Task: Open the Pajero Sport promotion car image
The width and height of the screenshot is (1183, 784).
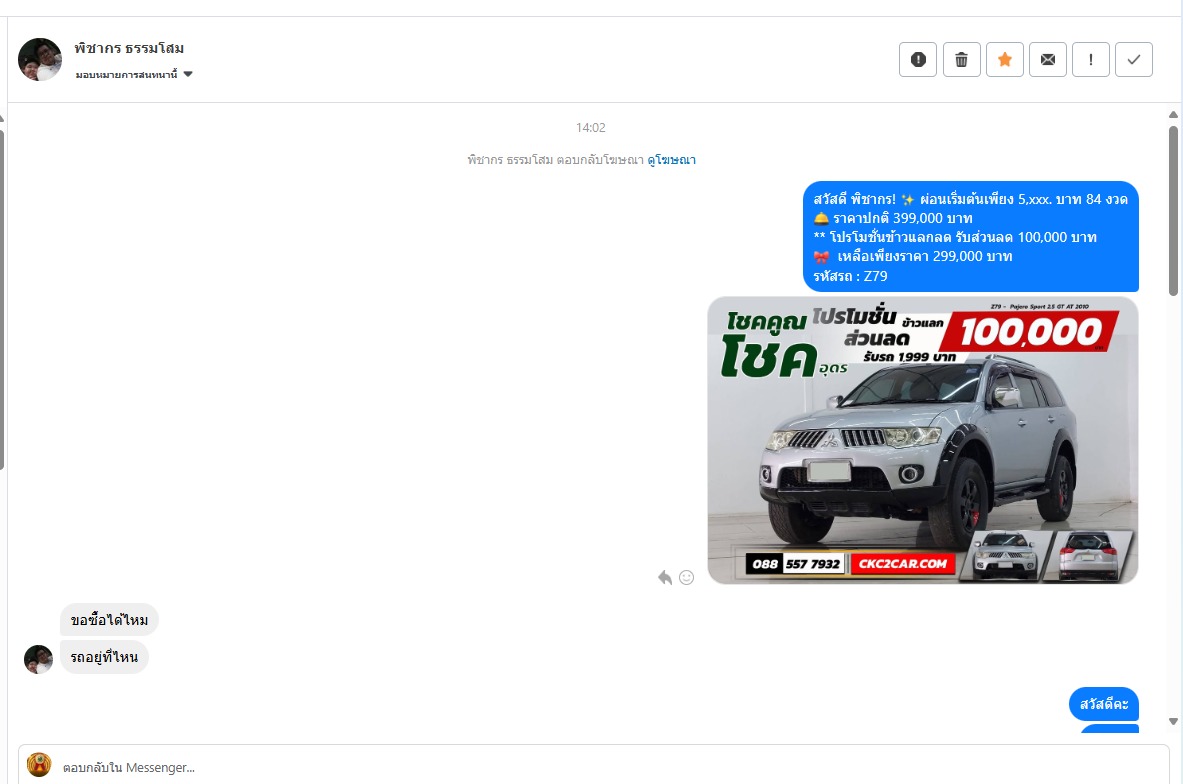Action: point(923,440)
